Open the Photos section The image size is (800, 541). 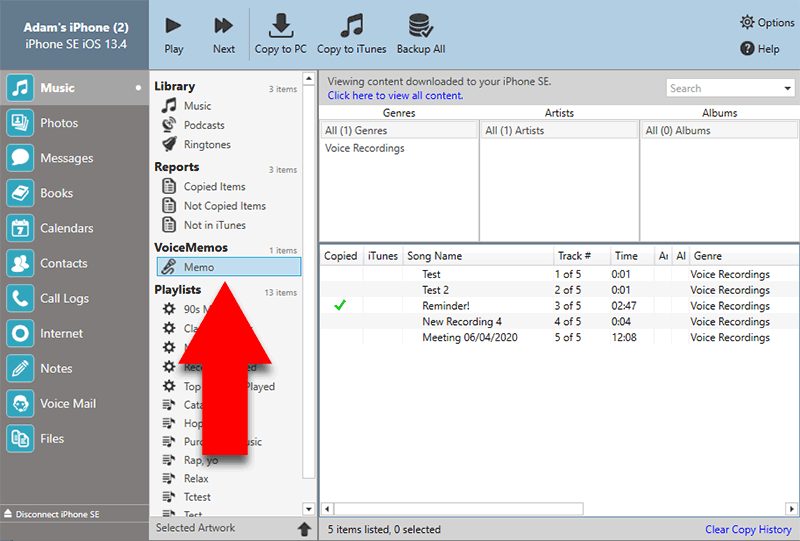(x=74, y=123)
